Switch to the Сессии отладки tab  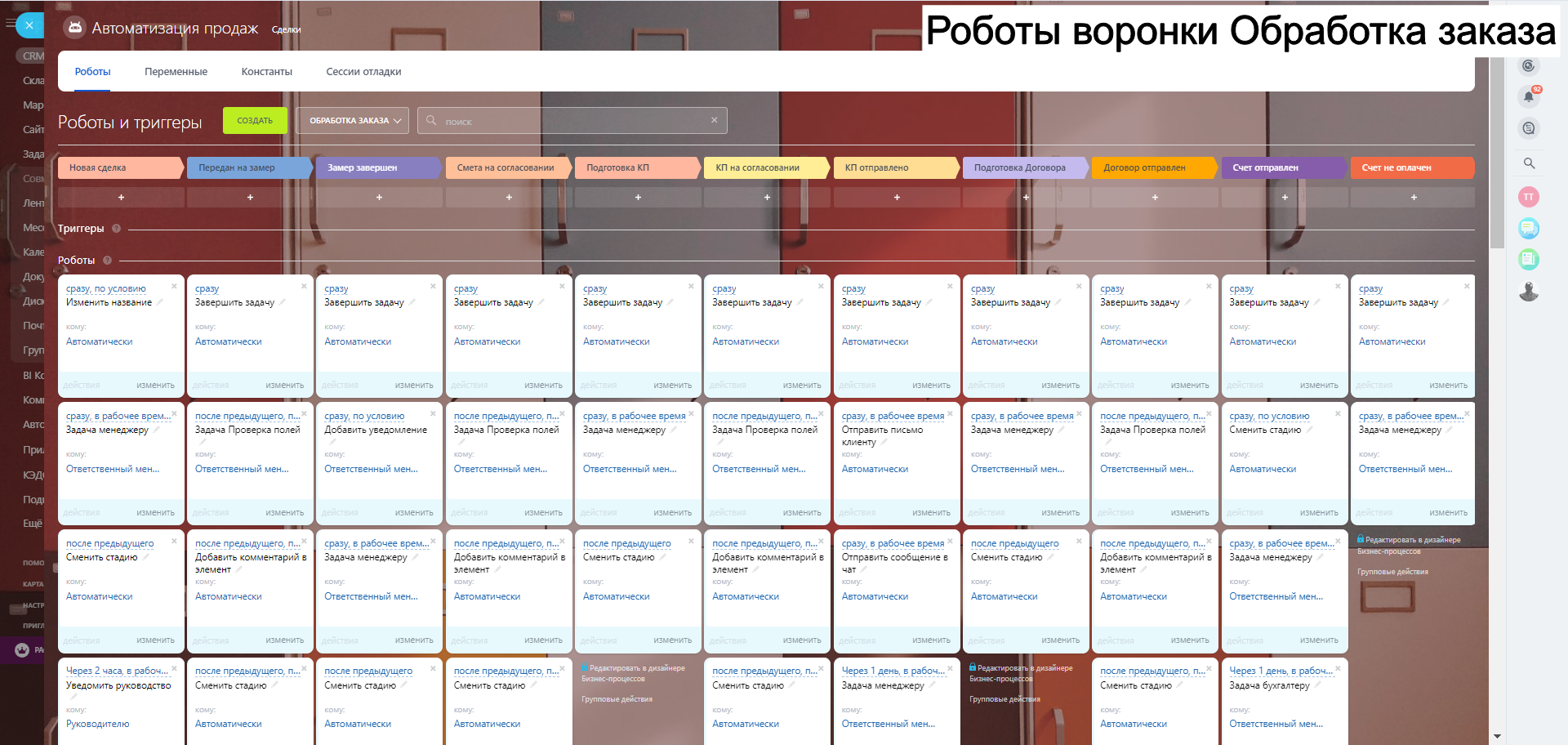pos(363,72)
